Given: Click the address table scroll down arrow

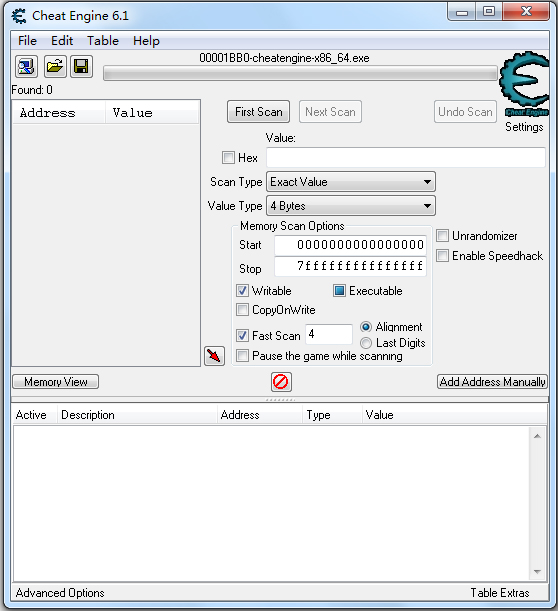Looking at the screenshot, I should 537,572.
